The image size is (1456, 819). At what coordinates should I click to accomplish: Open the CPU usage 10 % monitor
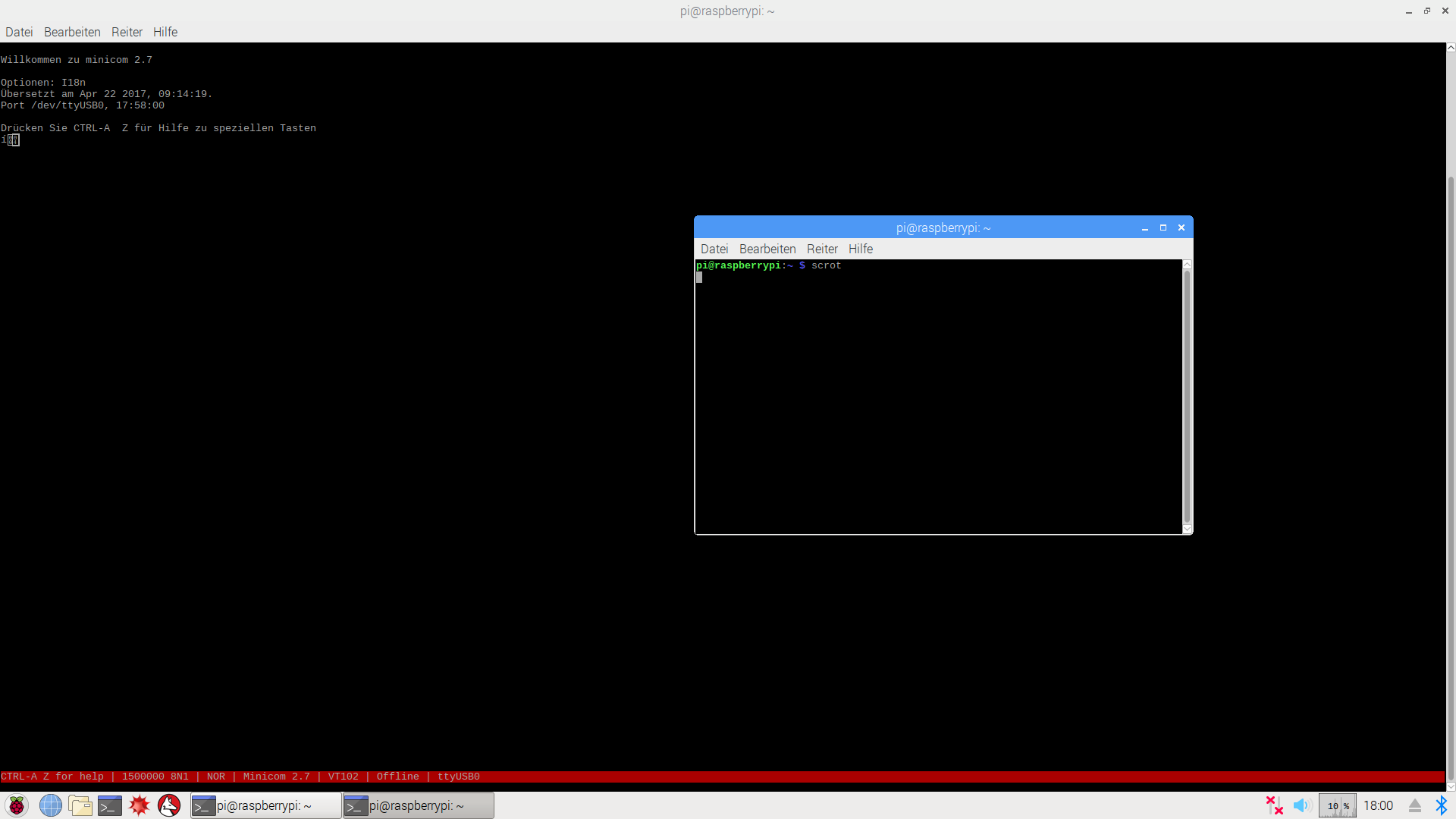[1337, 805]
